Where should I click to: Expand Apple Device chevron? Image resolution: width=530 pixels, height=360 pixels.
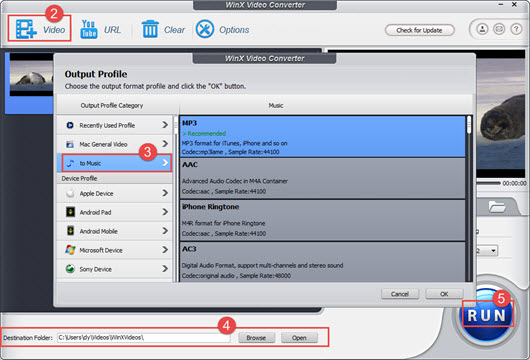click(165, 193)
